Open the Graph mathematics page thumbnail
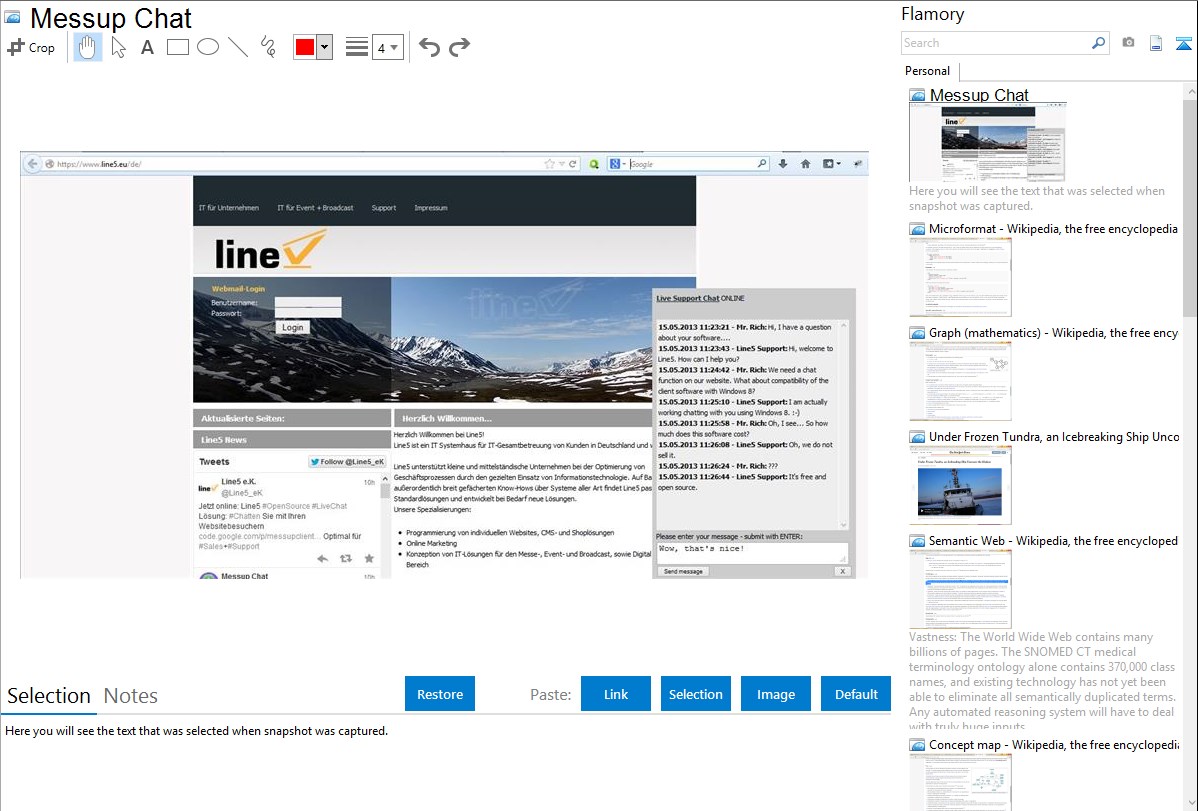This screenshot has width=1198, height=811. [x=960, y=381]
